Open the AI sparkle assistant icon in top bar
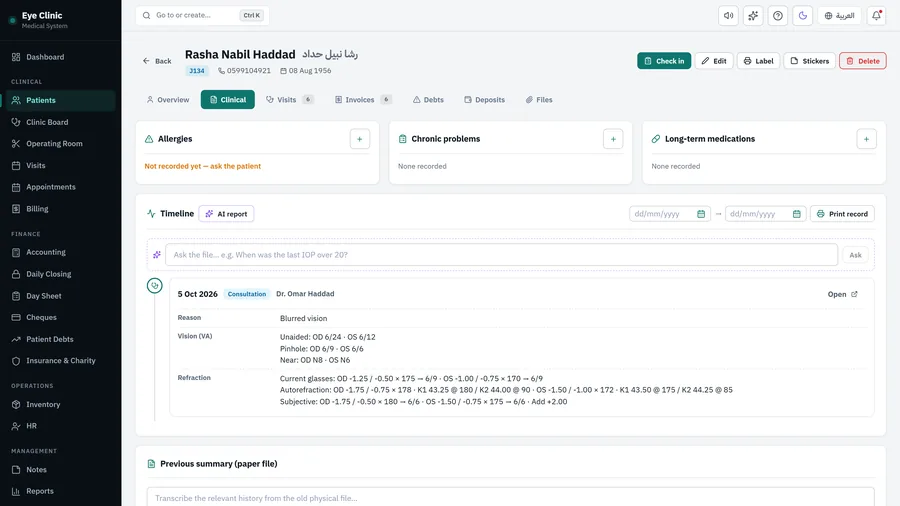900x506 pixels. [x=753, y=15]
